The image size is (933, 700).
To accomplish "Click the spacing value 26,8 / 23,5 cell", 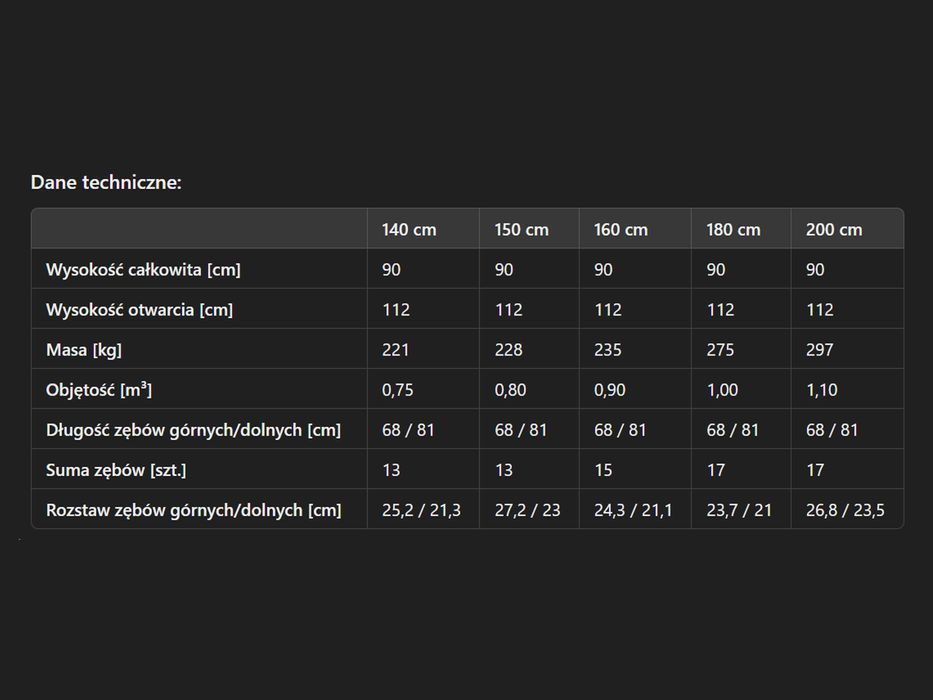I will 847,510.
